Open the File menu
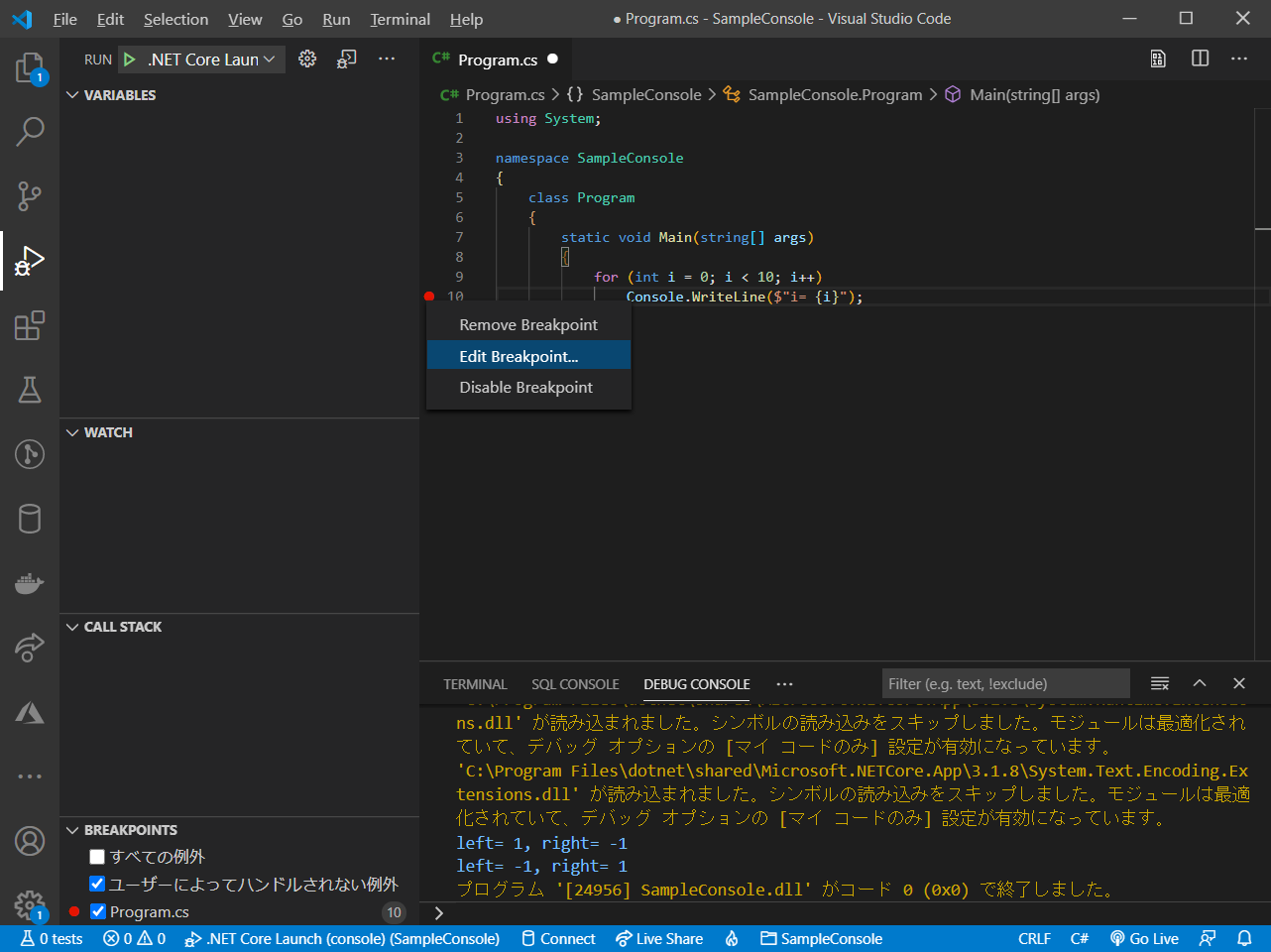Screen dimensions: 1271x952 (x=65, y=19)
